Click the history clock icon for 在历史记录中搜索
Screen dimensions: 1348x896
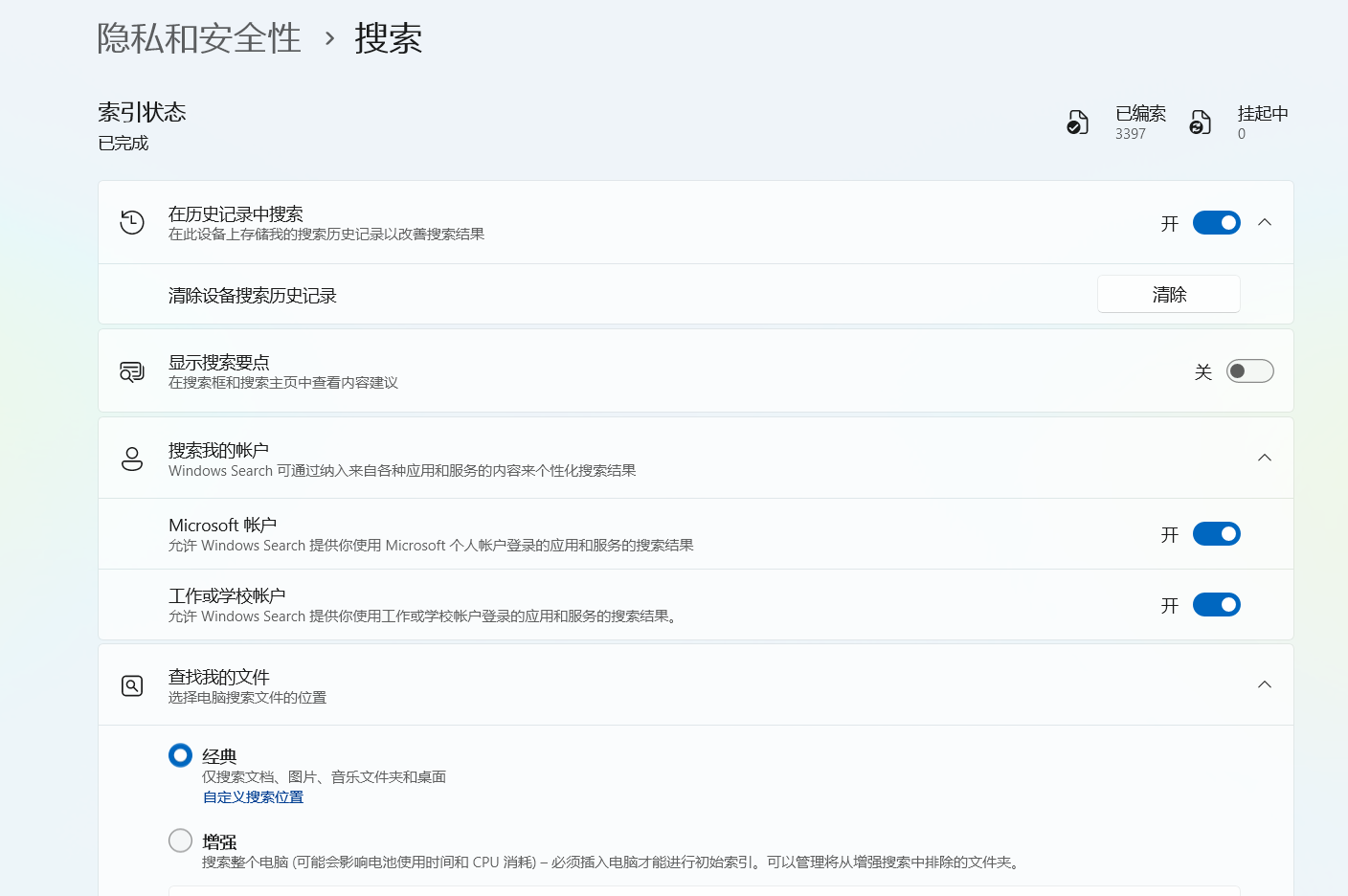[x=132, y=222]
